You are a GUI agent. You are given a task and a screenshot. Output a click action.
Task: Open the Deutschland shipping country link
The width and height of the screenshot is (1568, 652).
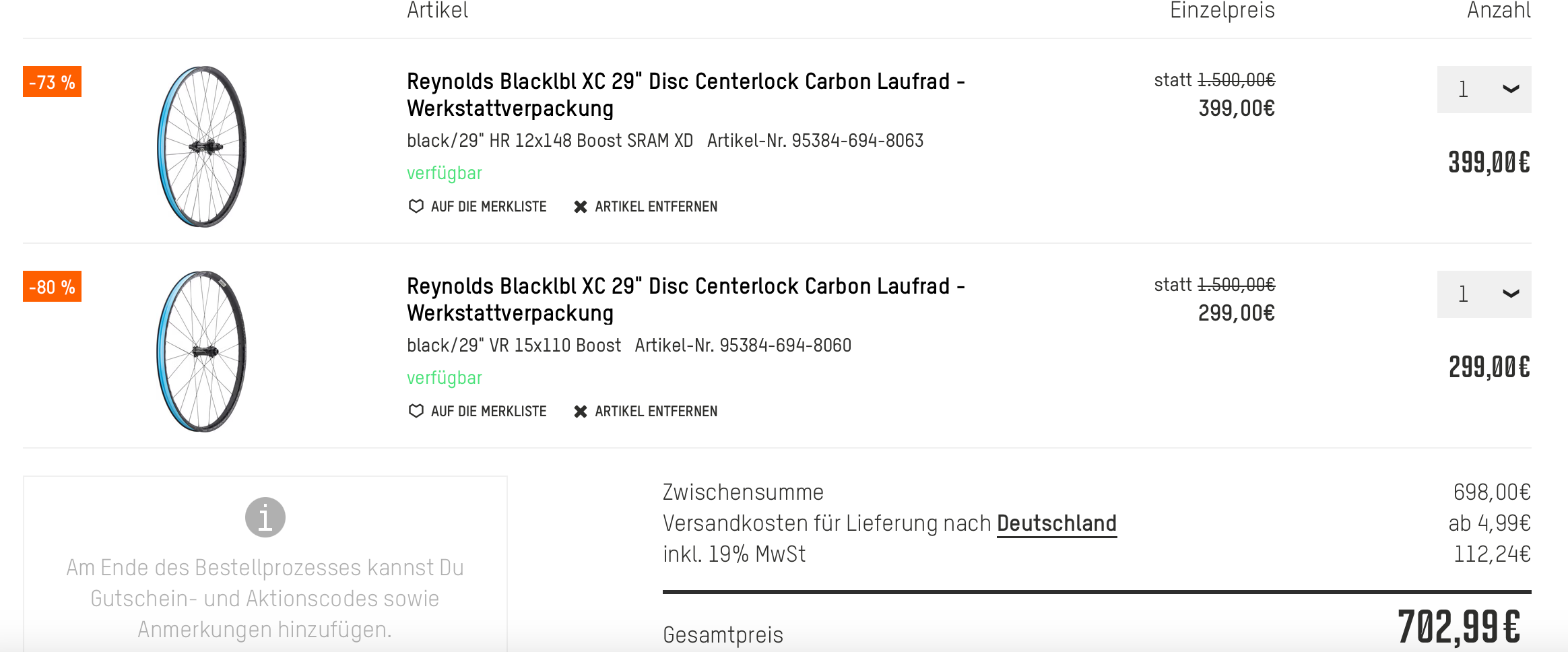pyautogui.click(x=1056, y=523)
